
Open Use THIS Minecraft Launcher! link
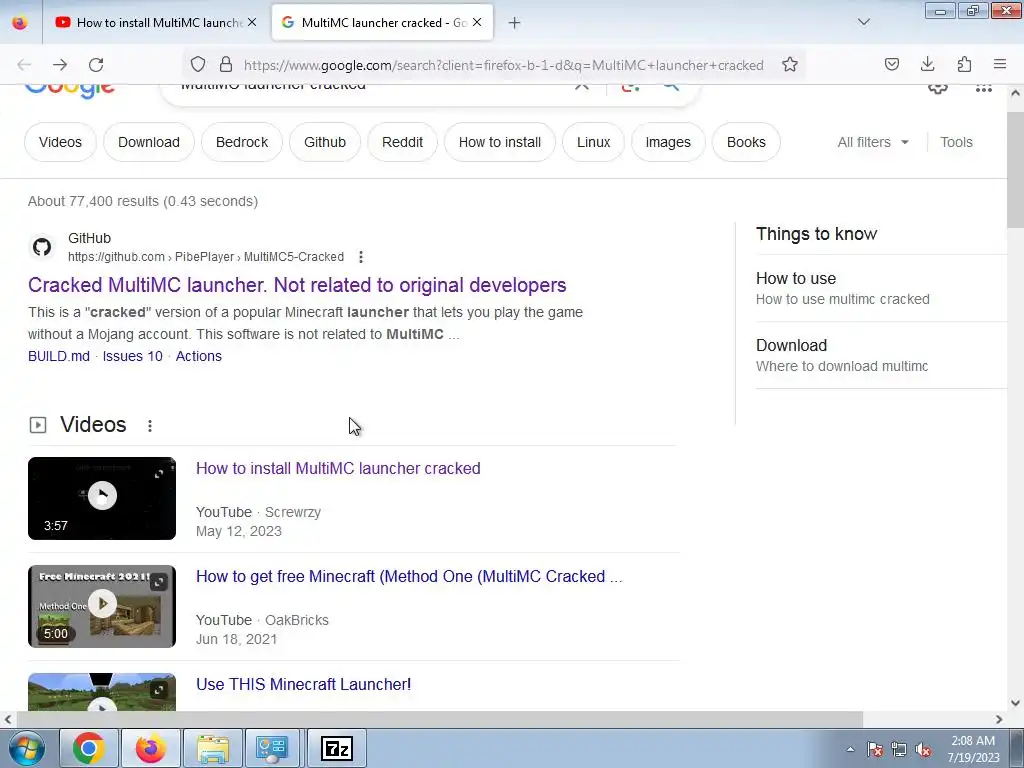[x=304, y=684]
